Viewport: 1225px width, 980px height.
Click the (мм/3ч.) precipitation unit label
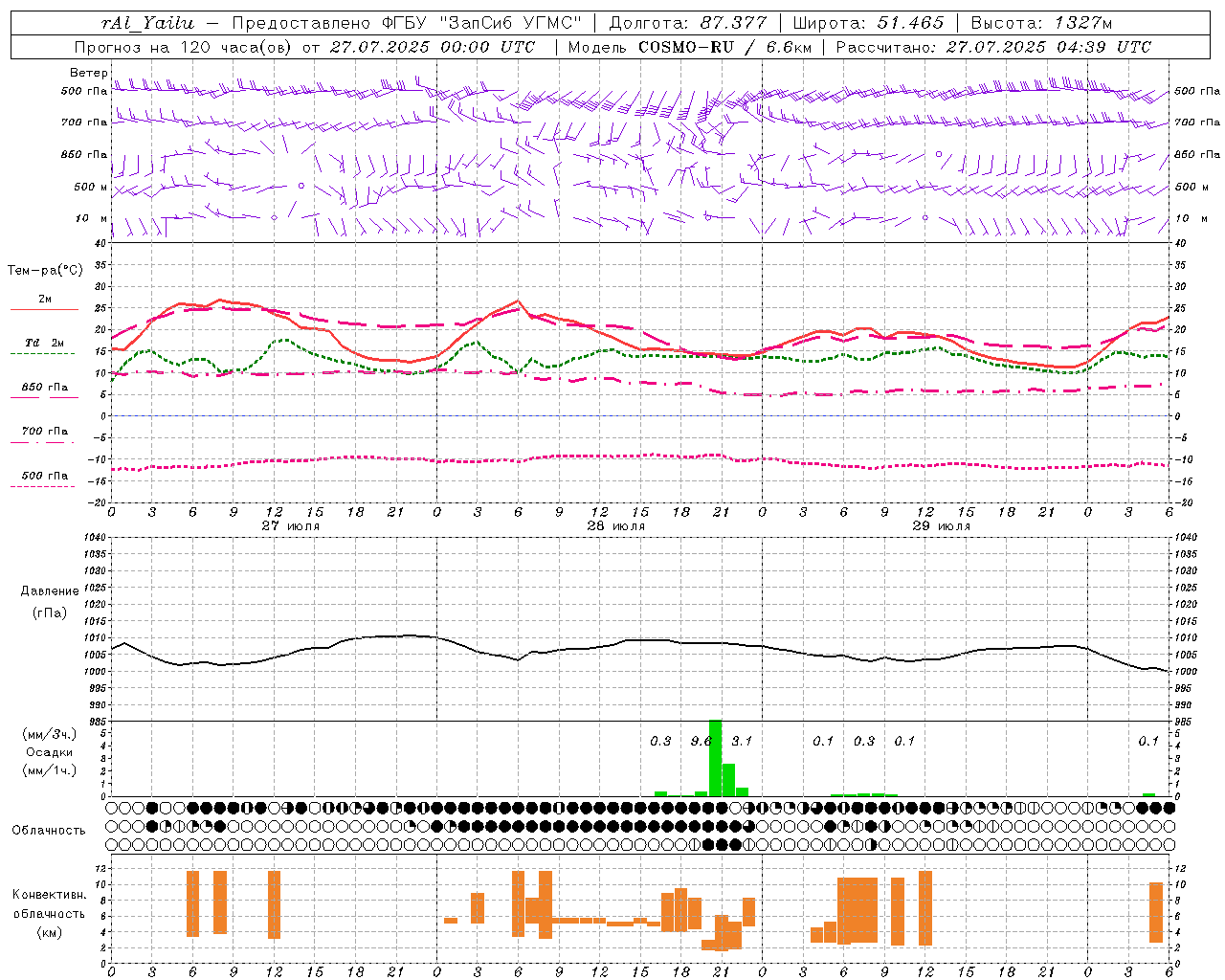pos(49,734)
